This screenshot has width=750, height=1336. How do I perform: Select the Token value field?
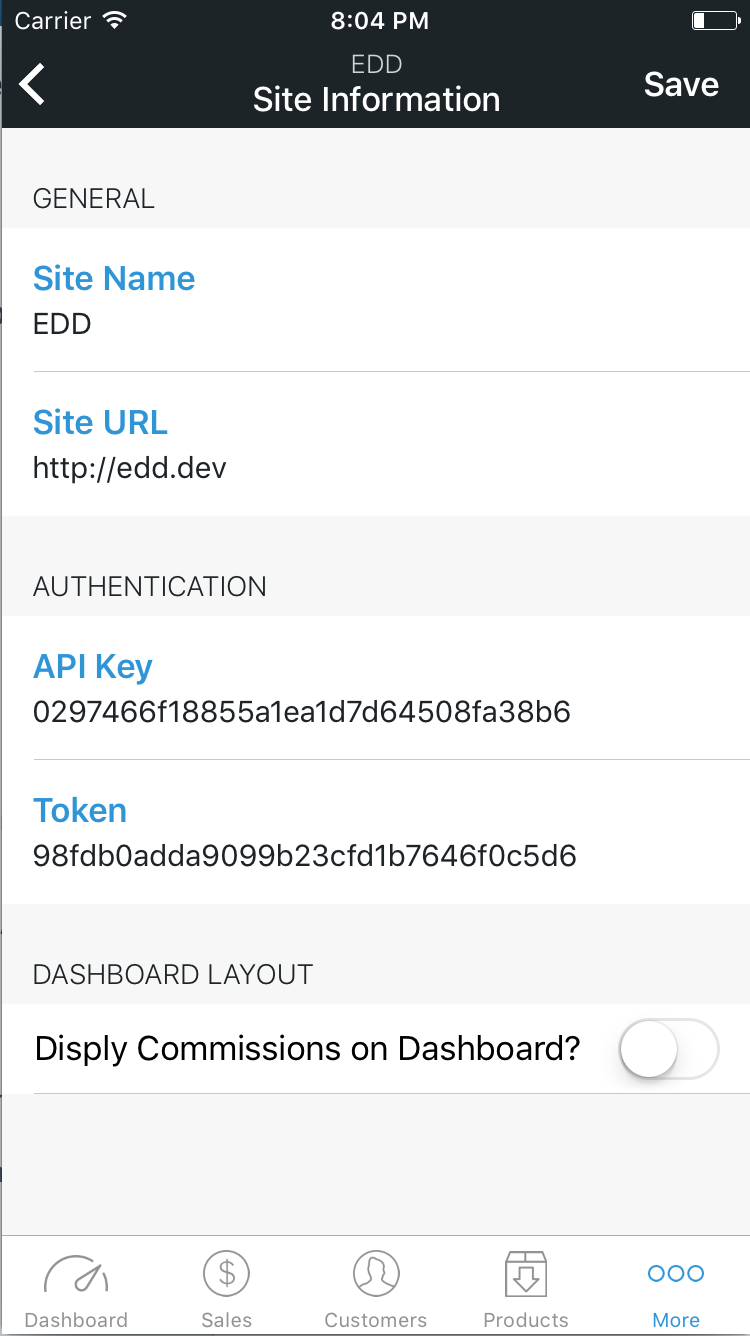point(304,856)
